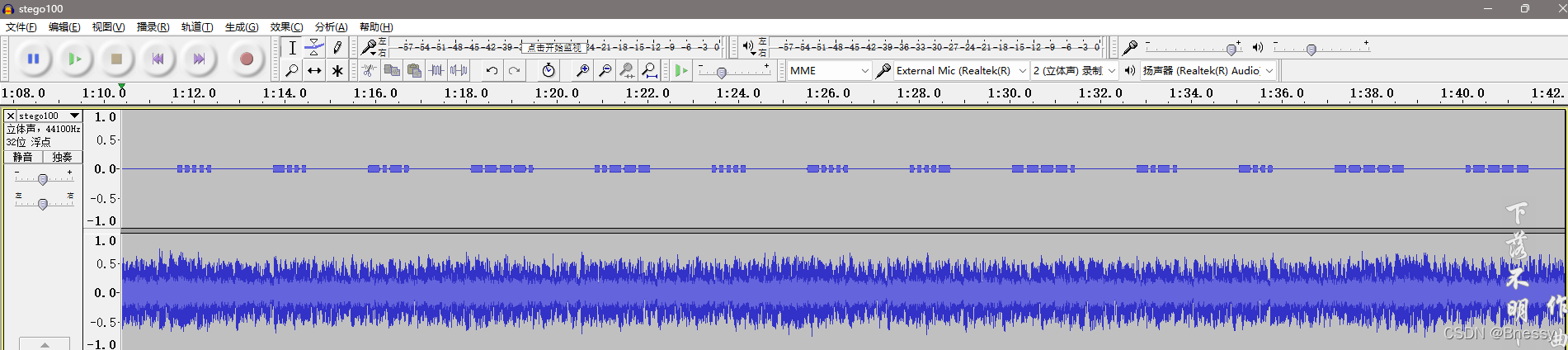Click the Copy icon in edit toolbar

tap(392, 71)
